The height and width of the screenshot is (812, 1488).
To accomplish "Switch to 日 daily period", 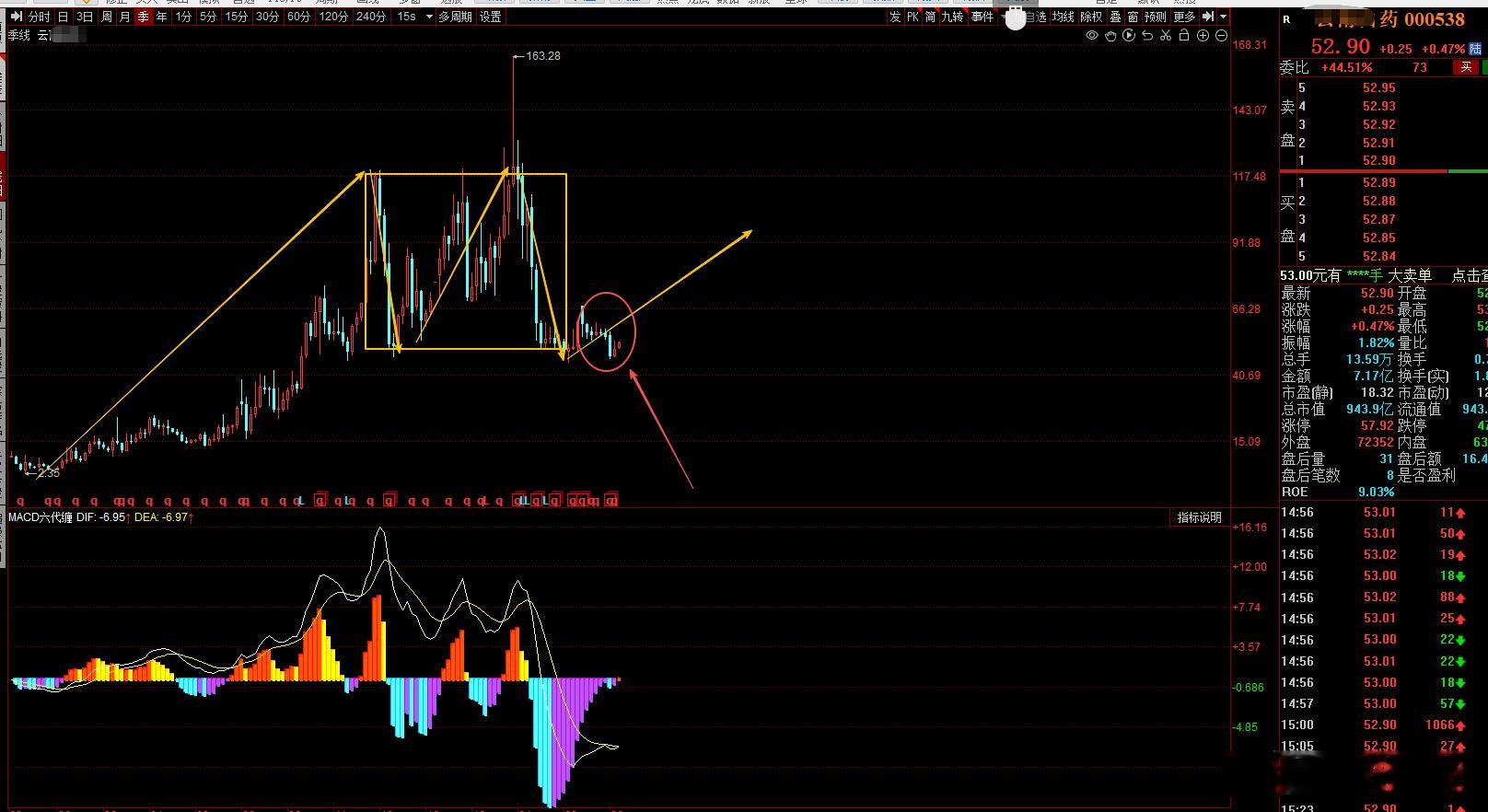I will pyautogui.click(x=64, y=17).
